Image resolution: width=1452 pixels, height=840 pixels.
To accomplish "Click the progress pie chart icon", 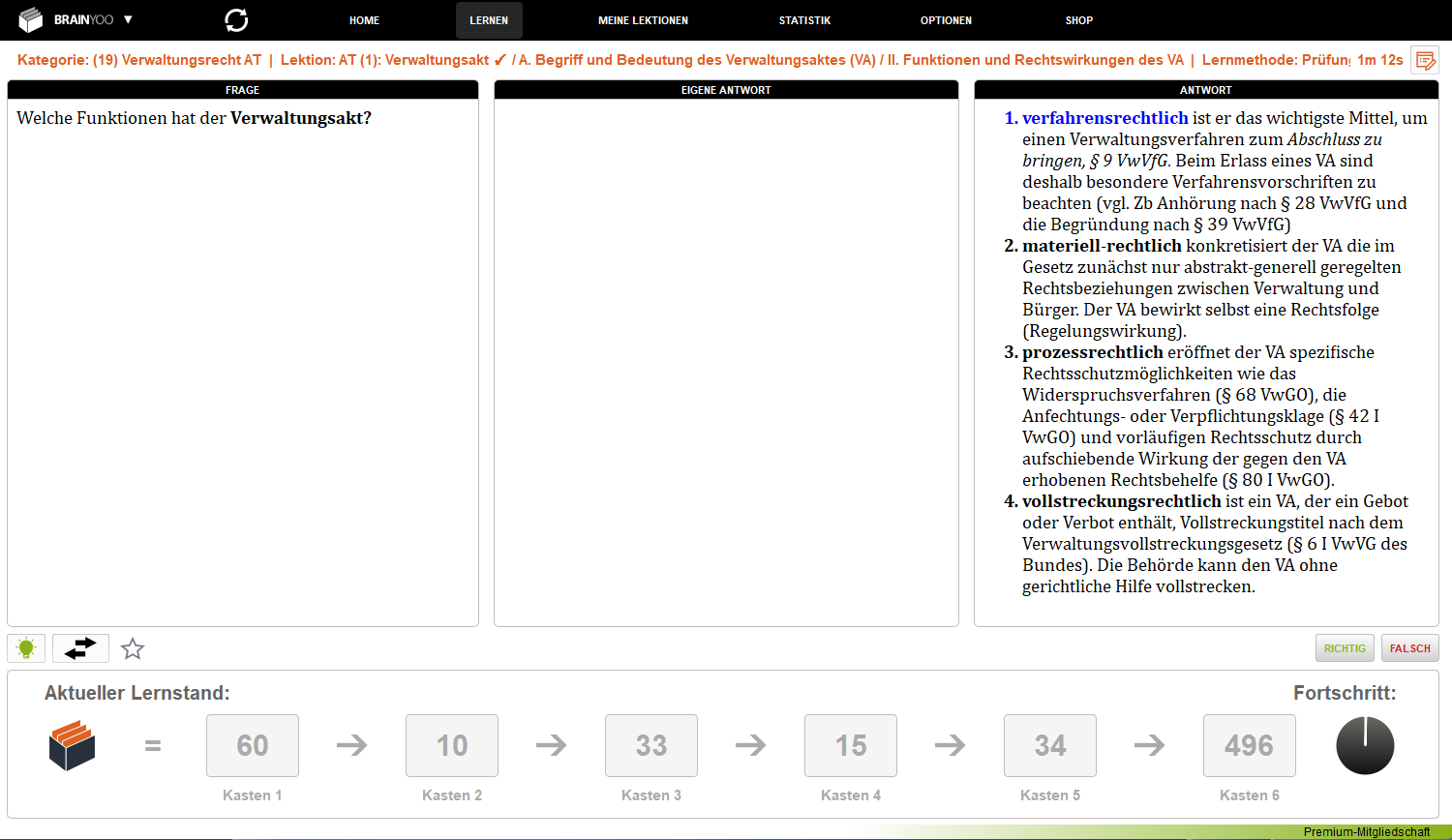I will coord(1365,745).
